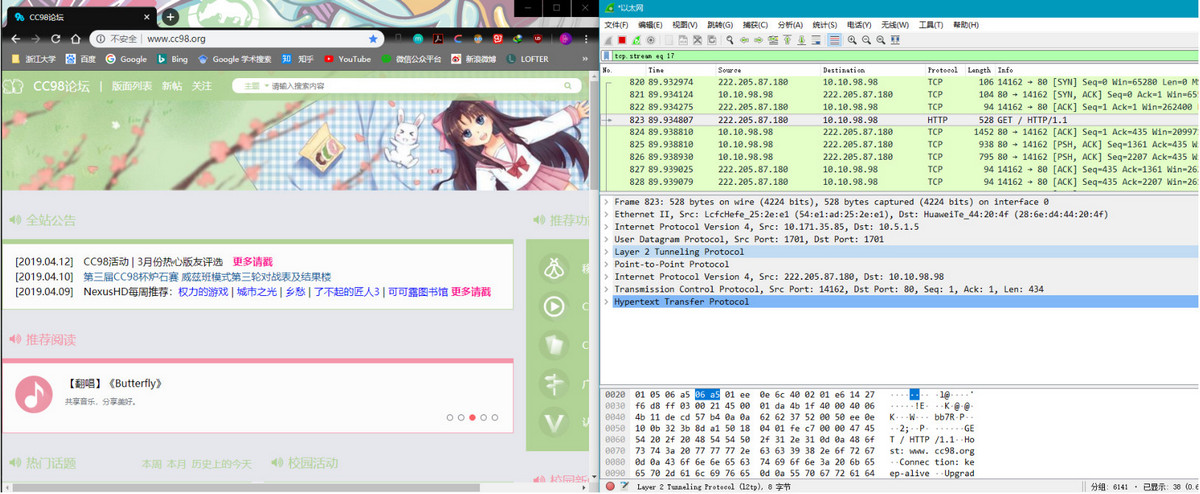Click Chrome home button

[77, 38]
